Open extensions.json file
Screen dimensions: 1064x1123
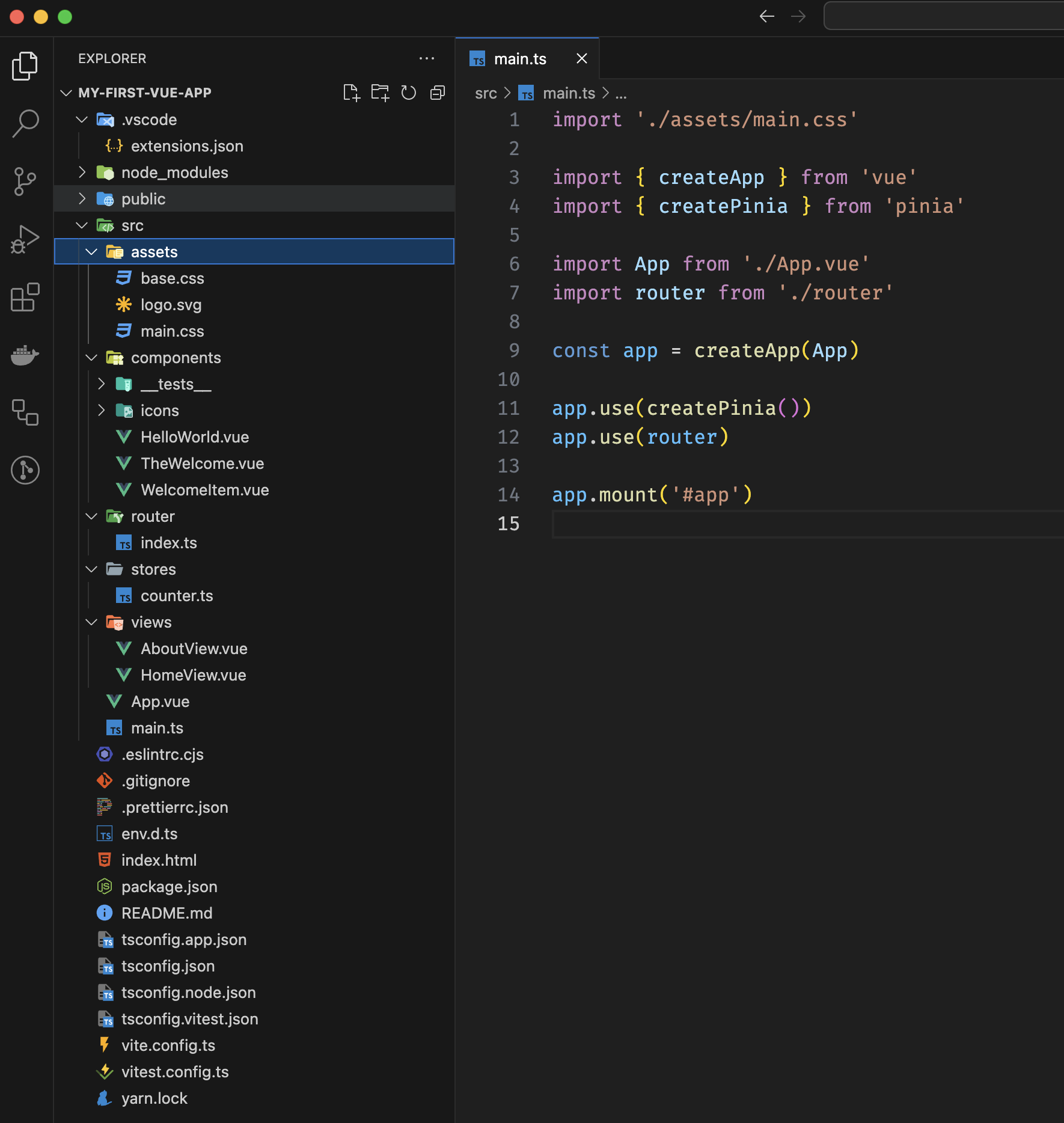pos(254,146)
